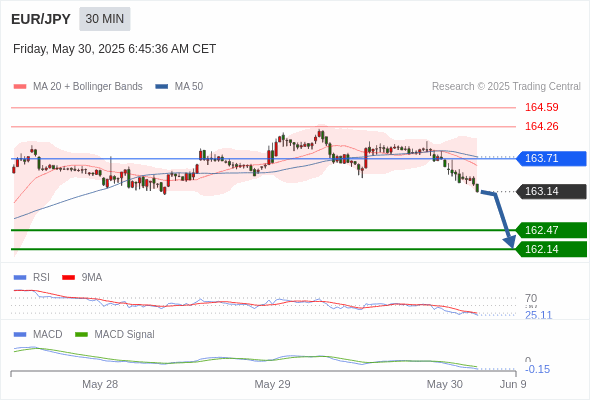Click the 30 MIN timeframe button
The height and width of the screenshot is (400, 590).
point(105,19)
